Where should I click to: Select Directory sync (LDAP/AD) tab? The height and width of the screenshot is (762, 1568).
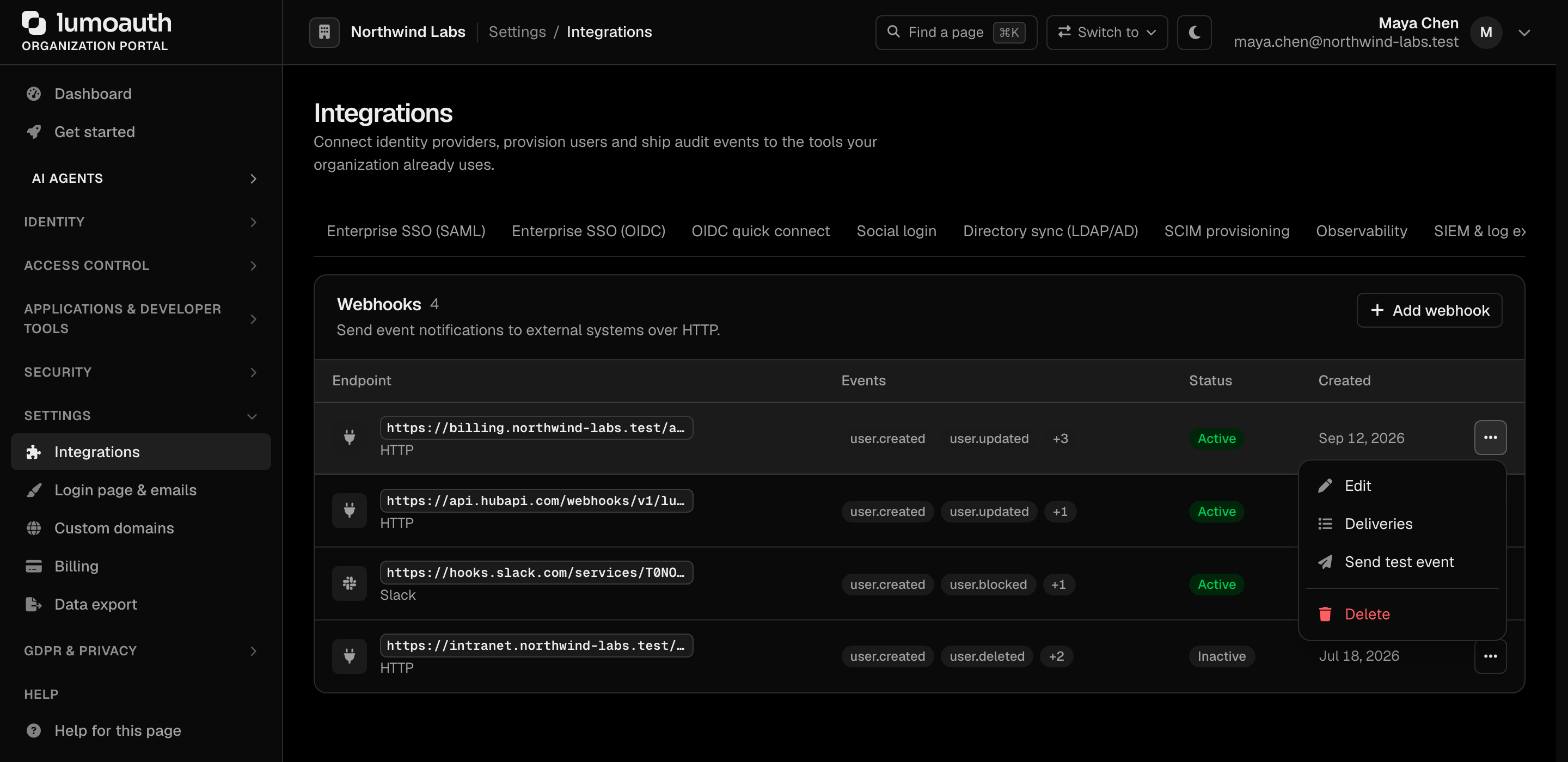coord(1050,231)
